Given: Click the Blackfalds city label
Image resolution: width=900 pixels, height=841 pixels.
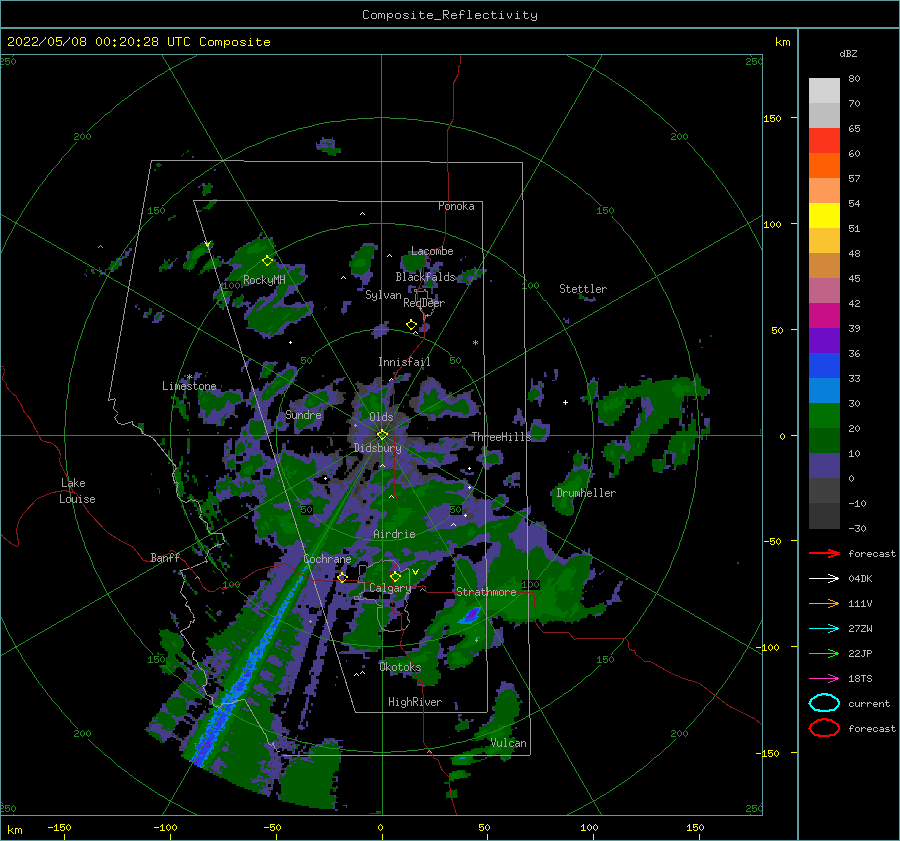Looking at the screenshot, I should (425, 277).
